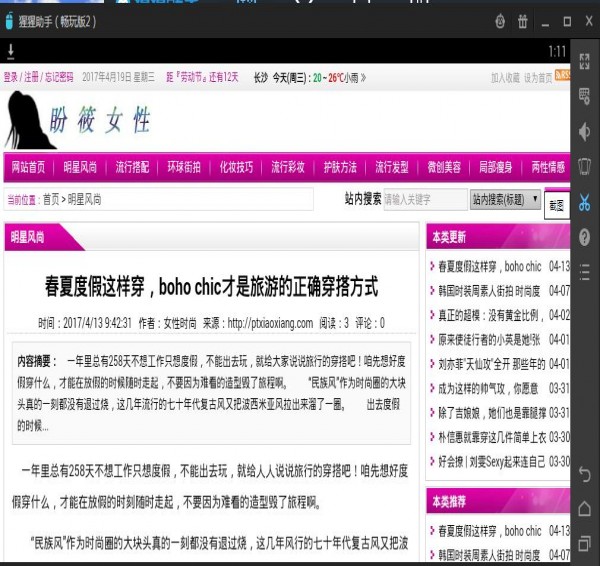The image size is (600, 566).
Task: Open the 站内搜索(标题) dropdown
Action: [x=505, y=199]
